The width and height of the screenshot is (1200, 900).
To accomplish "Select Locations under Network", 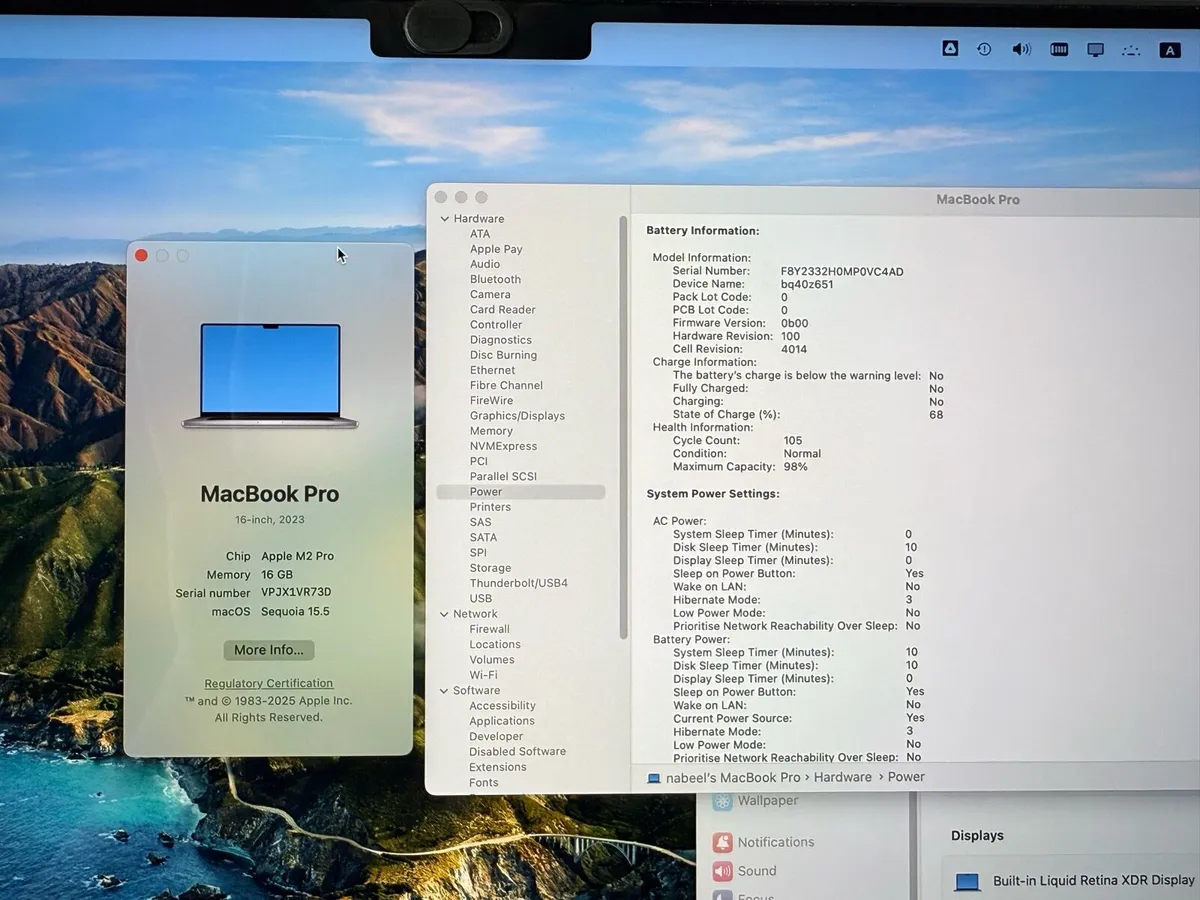I will coord(495,644).
